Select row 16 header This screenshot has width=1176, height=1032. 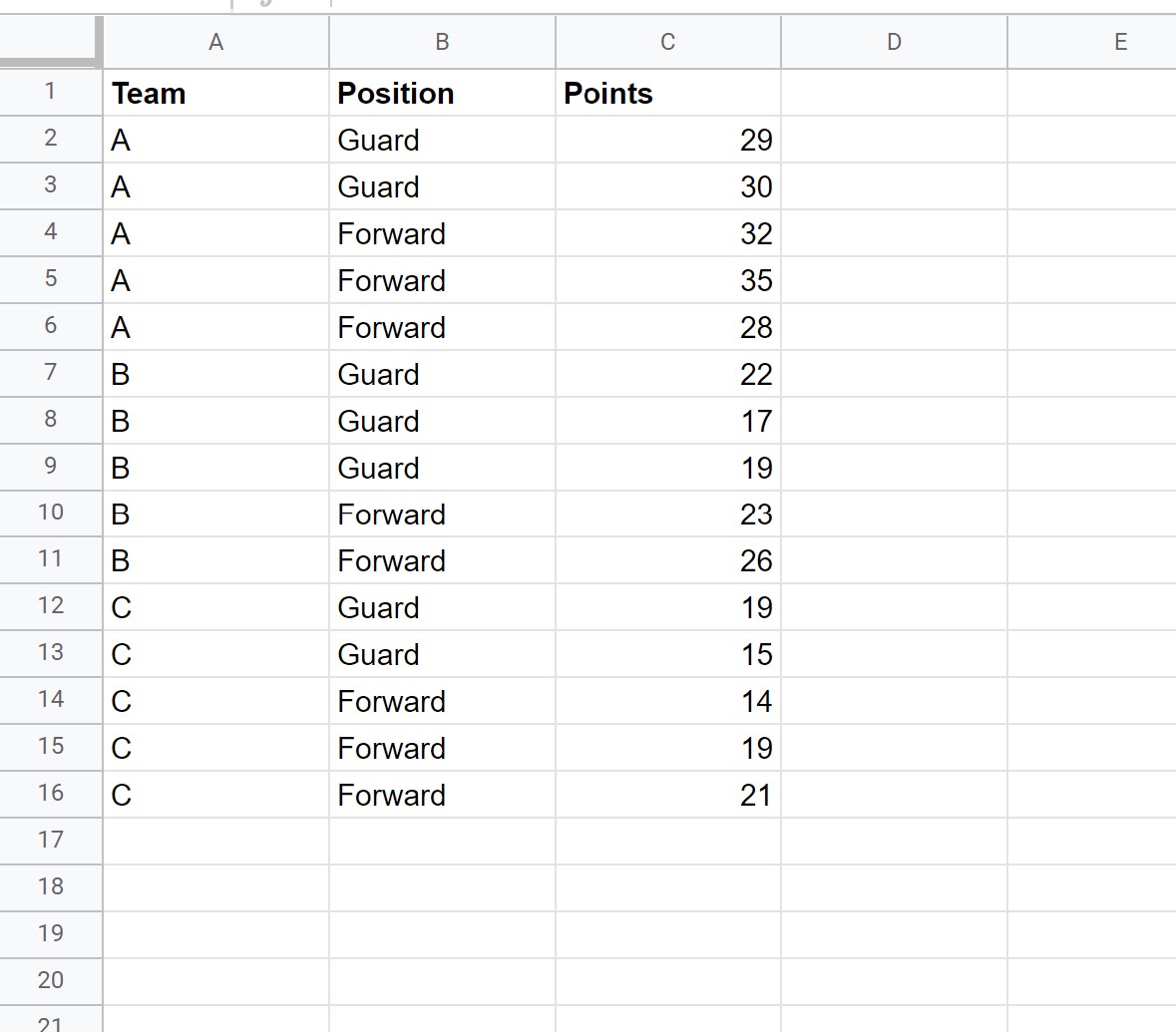[50, 794]
